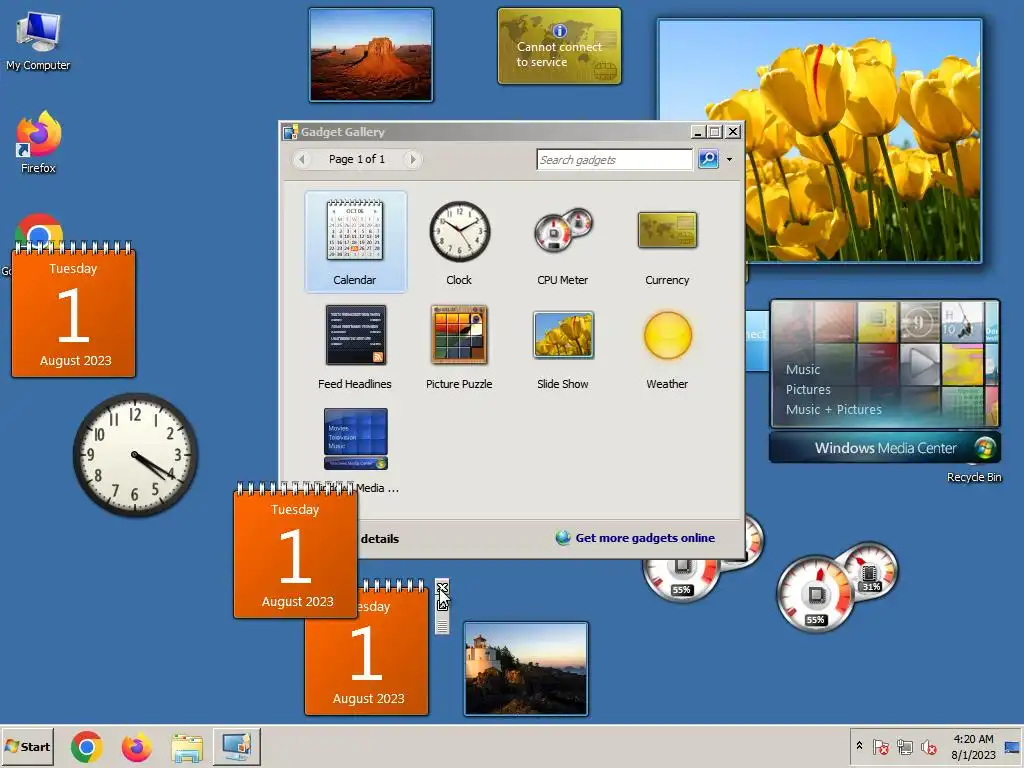Open the Action Center flag tray icon
1024x768 pixels.
[880, 746]
